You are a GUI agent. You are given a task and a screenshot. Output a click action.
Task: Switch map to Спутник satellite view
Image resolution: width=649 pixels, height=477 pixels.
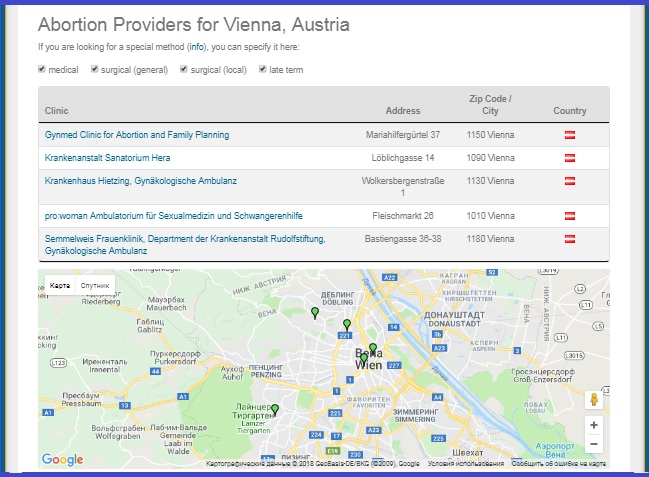pyautogui.click(x=95, y=285)
